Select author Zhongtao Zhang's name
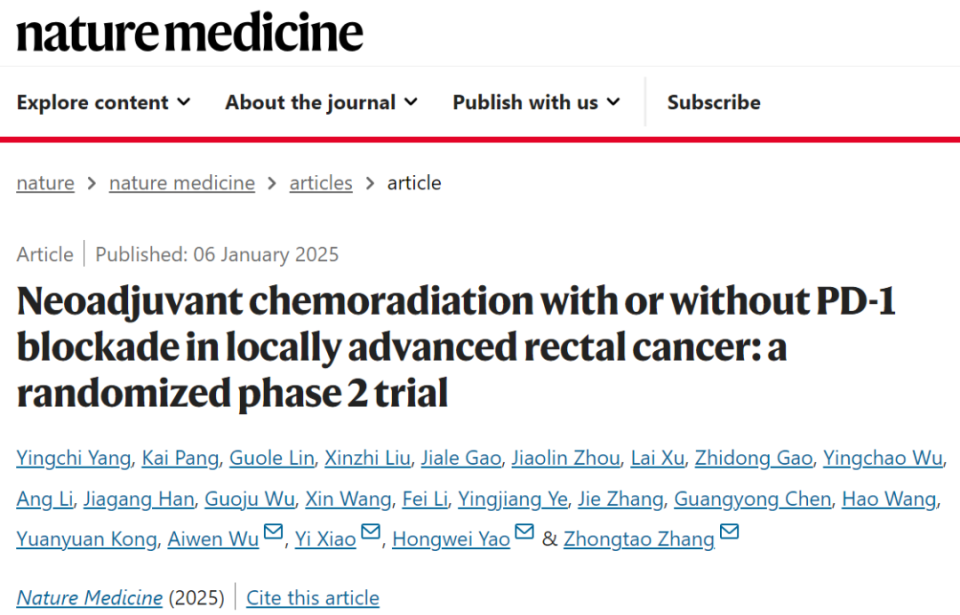Image resolution: width=960 pixels, height=615 pixels. pyautogui.click(x=638, y=539)
